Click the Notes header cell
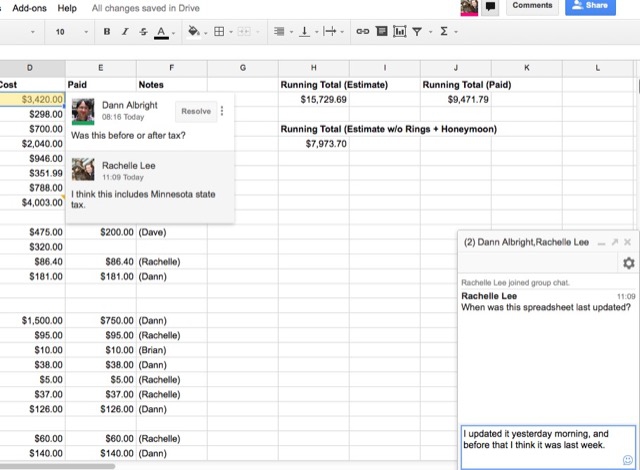 pos(172,85)
